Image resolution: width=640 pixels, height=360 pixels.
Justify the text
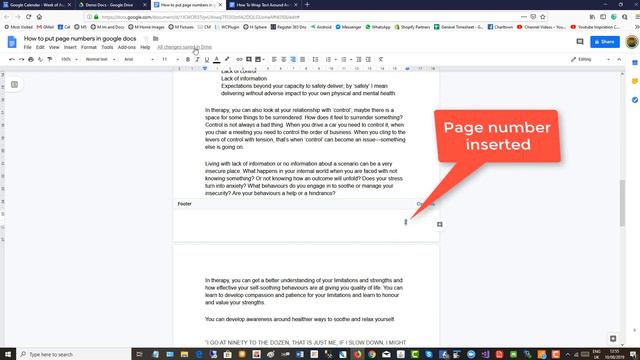(302, 60)
